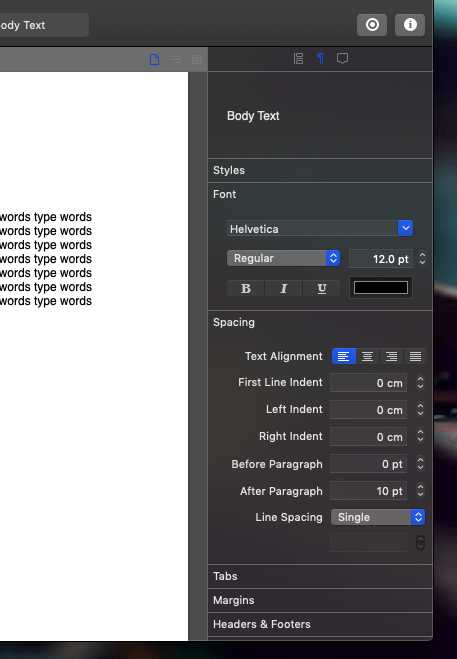Justify the text alignment
Image resolution: width=457 pixels, height=659 pixels.
coord(415,356)
